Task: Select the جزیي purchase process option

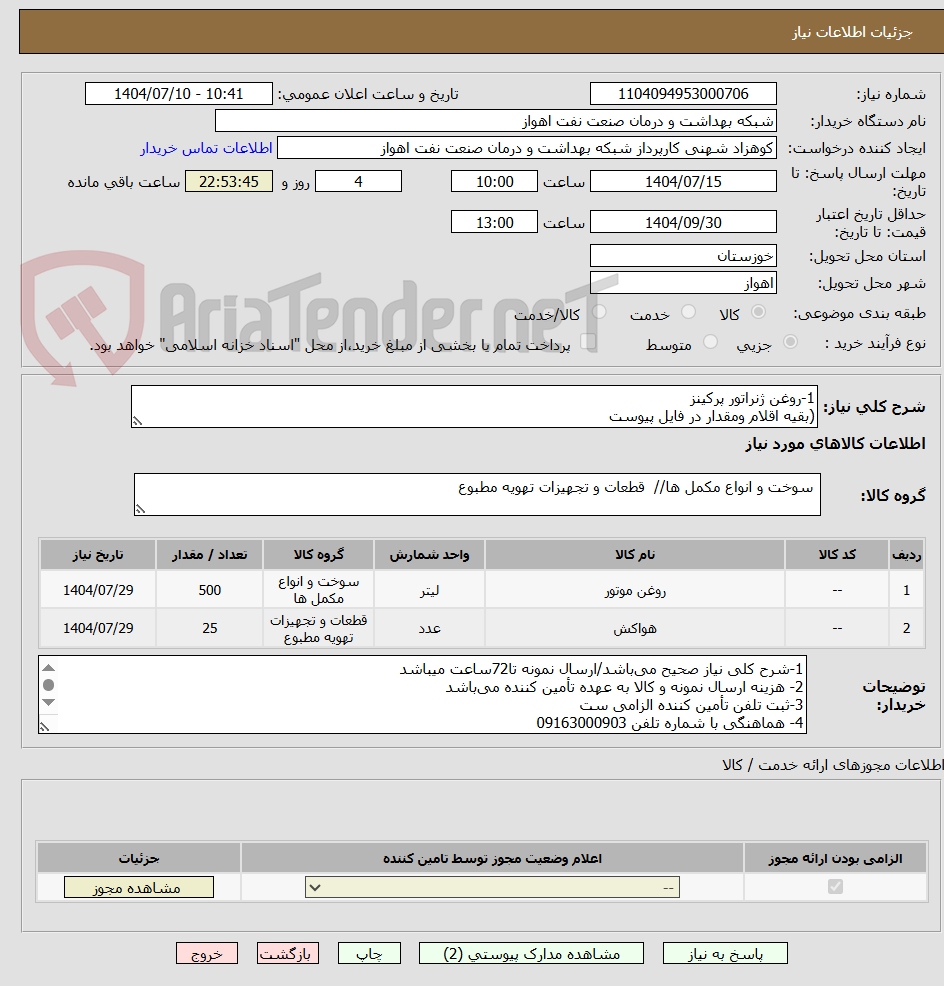Action: [x=792, y=341]
